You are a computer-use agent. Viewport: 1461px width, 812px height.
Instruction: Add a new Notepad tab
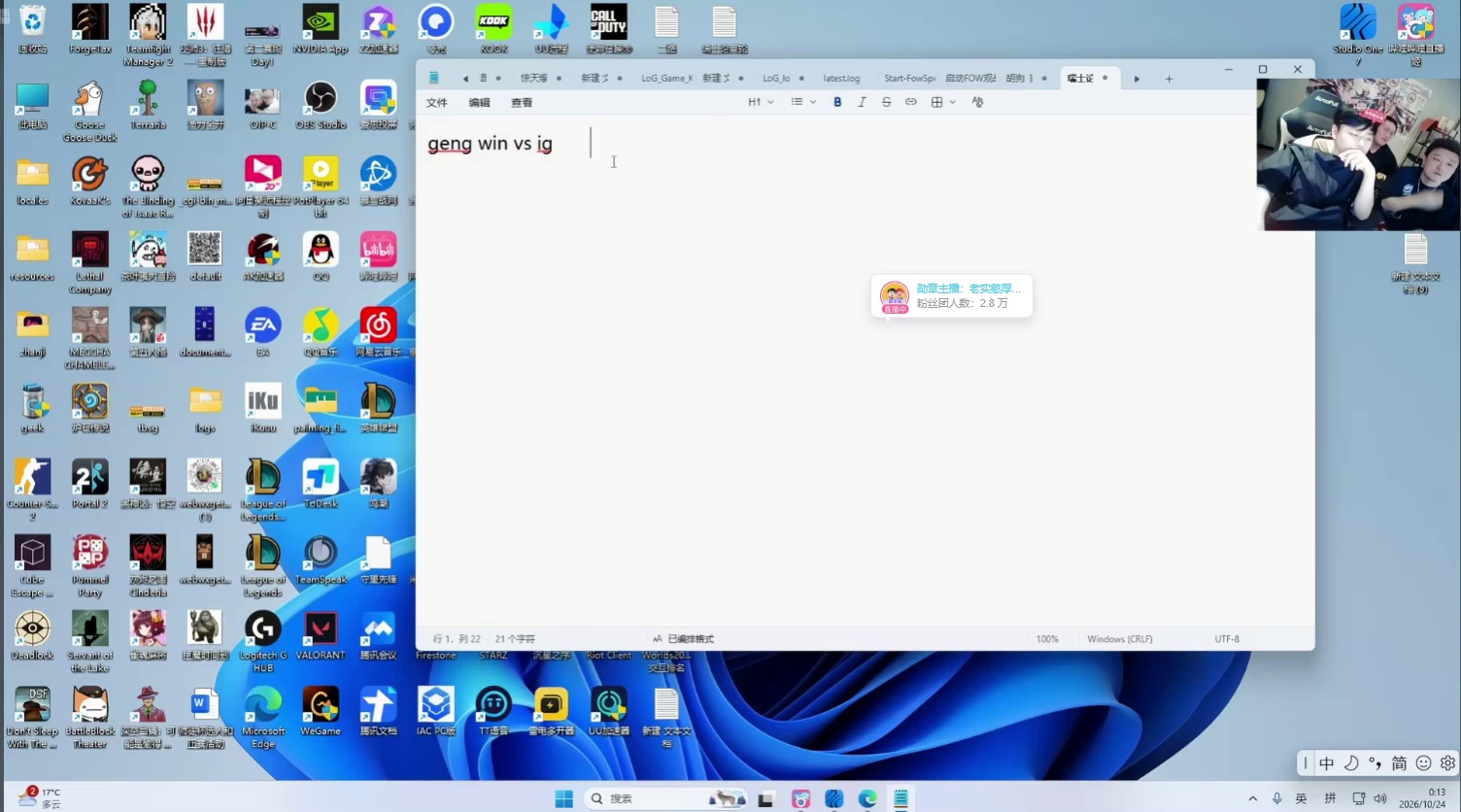[1169, 79]
